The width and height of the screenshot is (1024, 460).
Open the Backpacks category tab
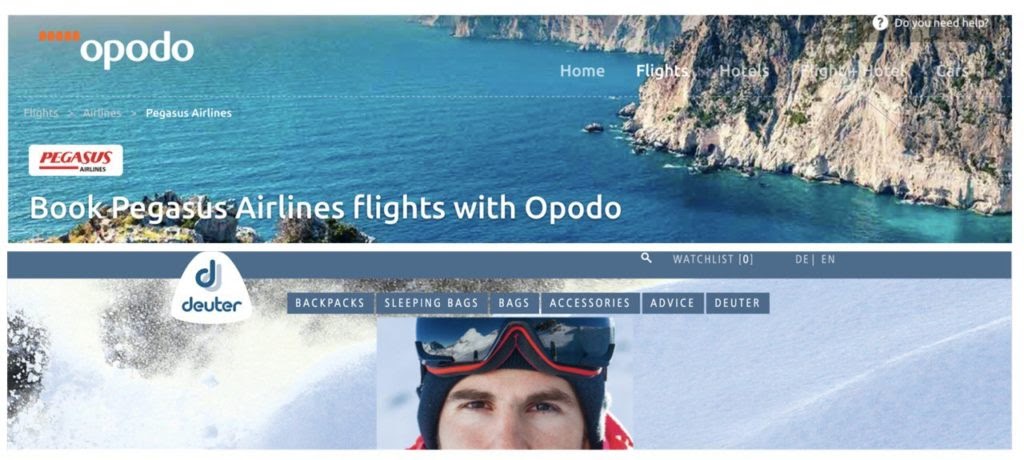pyautogui.click(x=331, y=303)
